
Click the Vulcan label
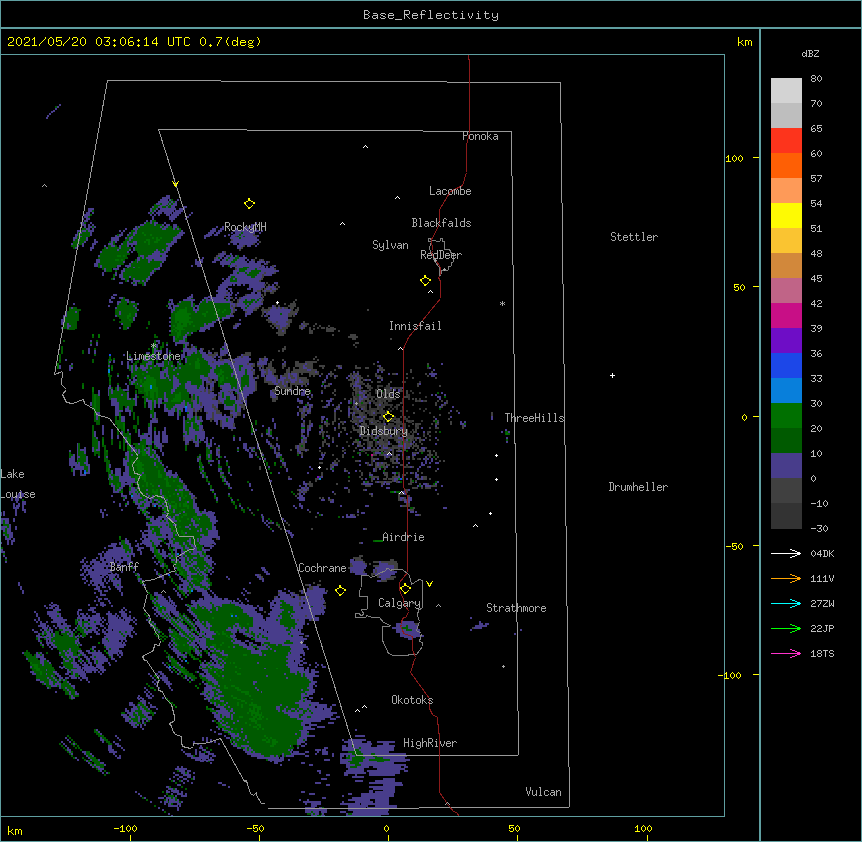(x=543, y=792)
